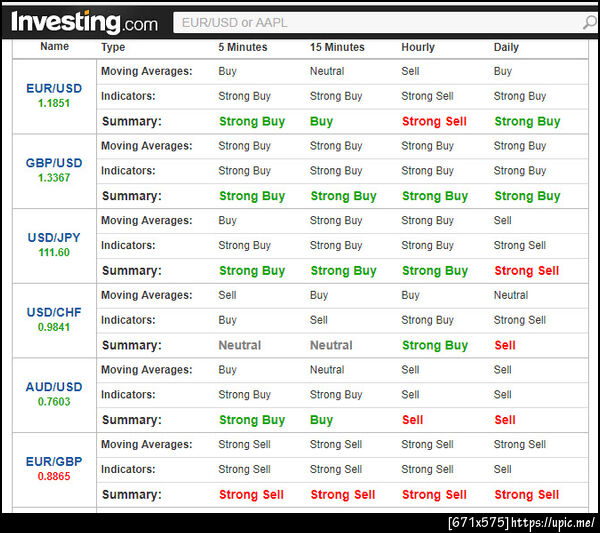
Task: Select the 5 Minutes column header
Action: (243, 47)
